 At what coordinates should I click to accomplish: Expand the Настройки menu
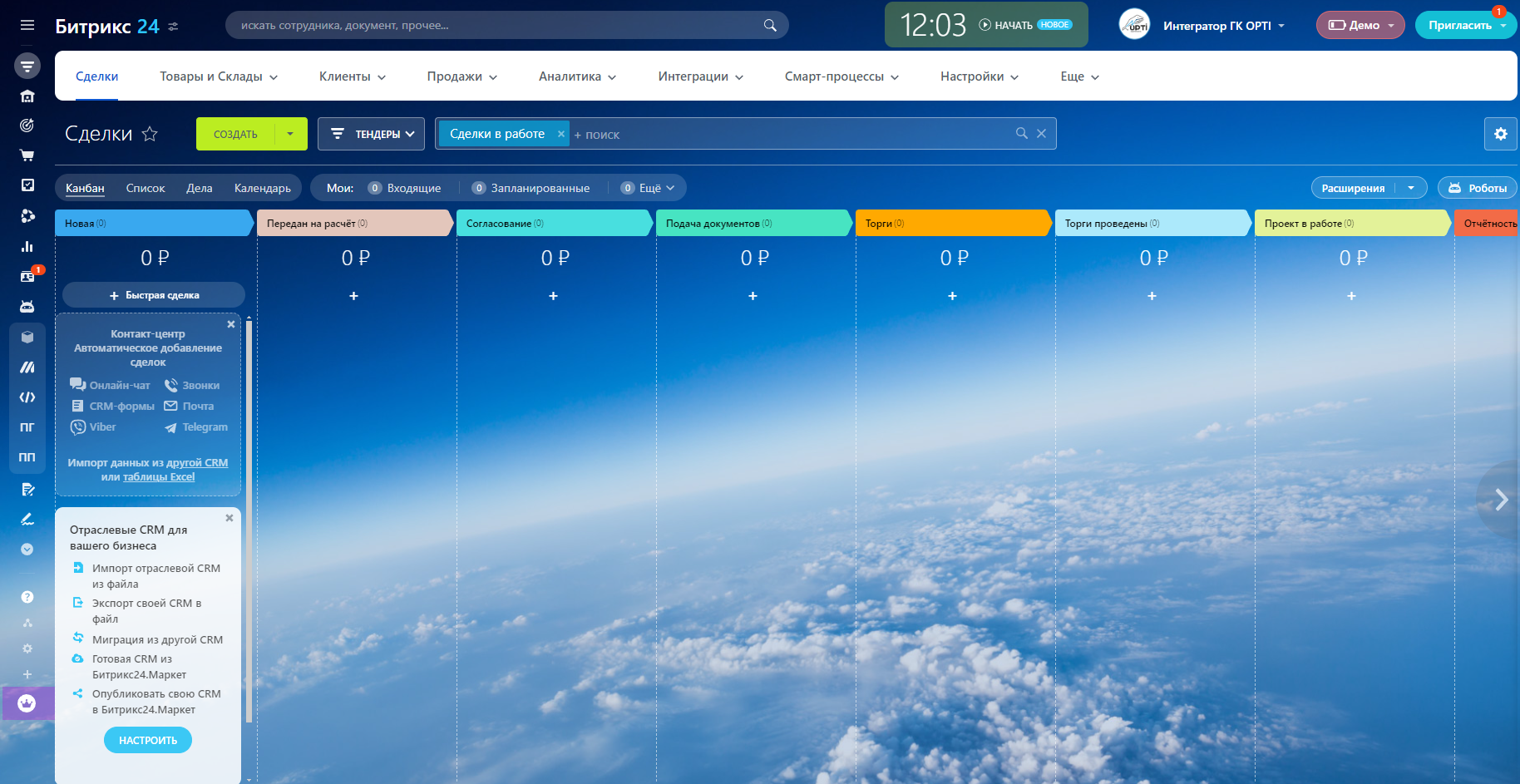pos(980,76)
